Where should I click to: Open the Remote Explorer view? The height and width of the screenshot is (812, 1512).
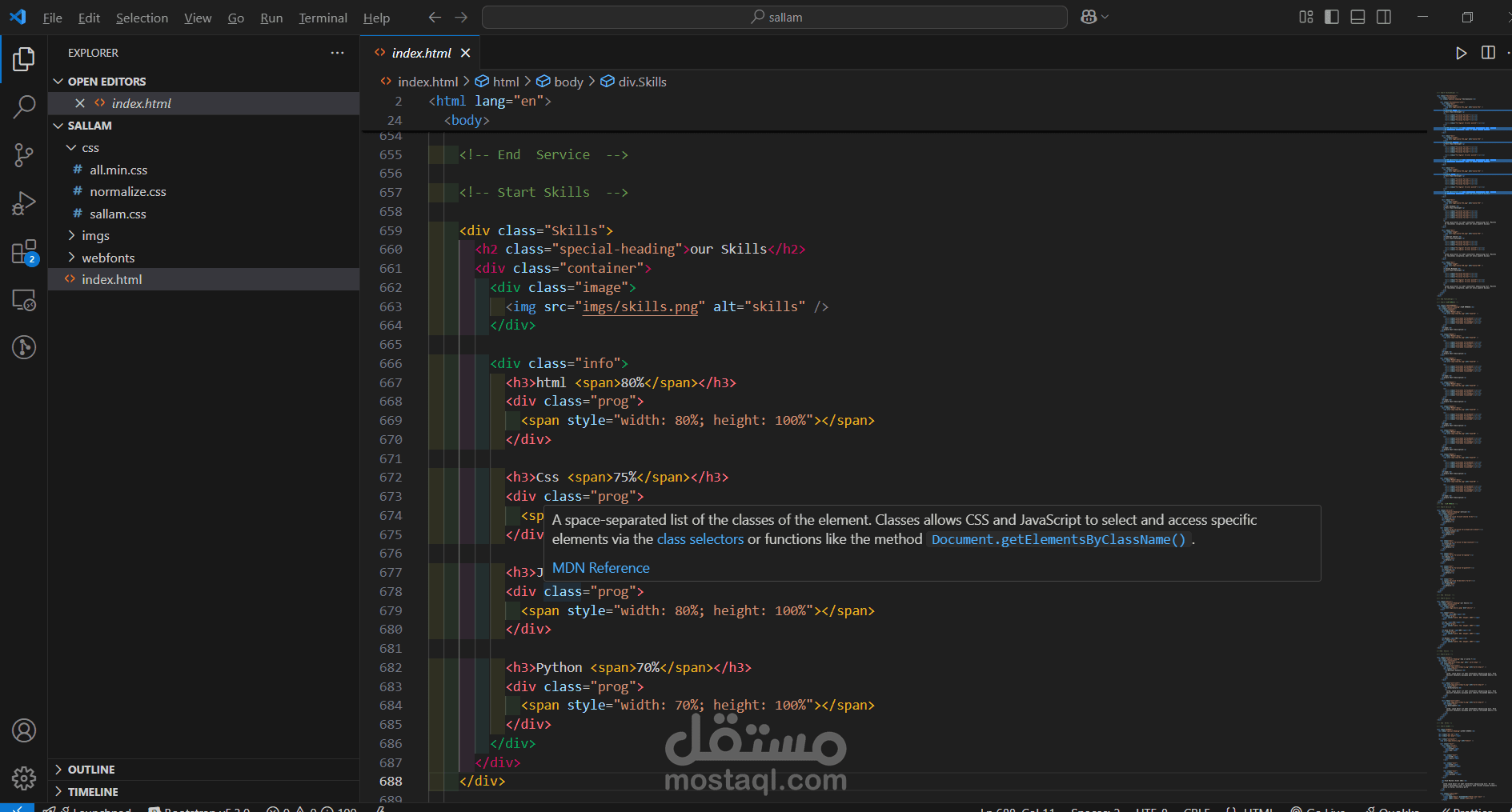(x=24, y=300)
